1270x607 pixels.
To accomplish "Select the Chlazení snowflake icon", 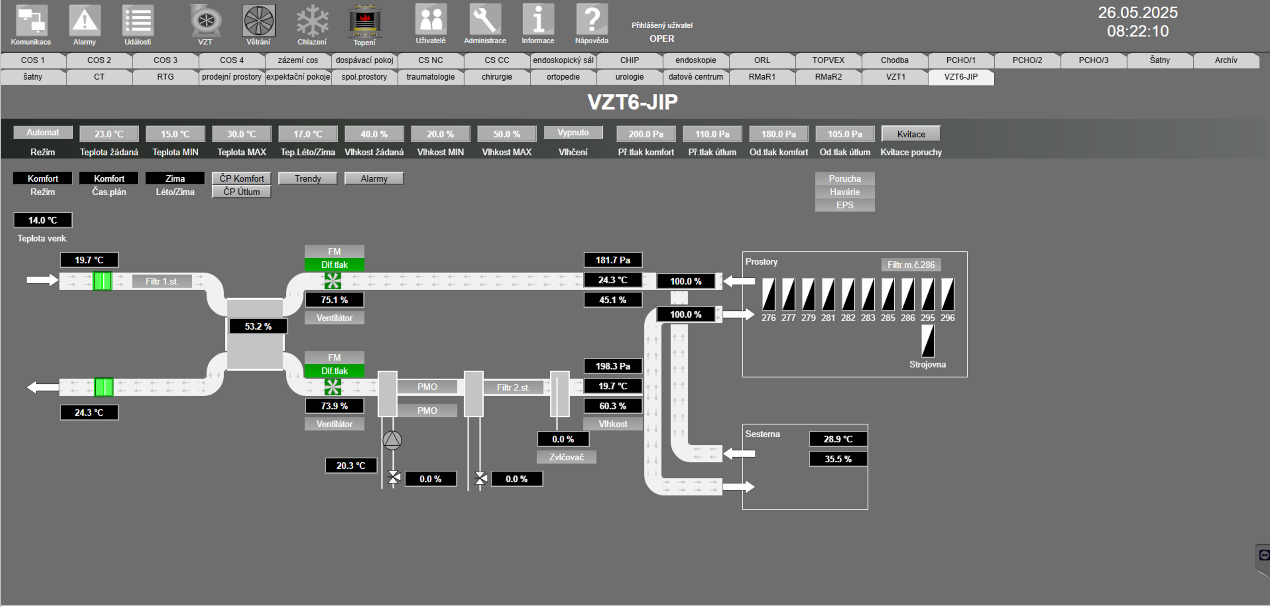I will coord(312,21).
